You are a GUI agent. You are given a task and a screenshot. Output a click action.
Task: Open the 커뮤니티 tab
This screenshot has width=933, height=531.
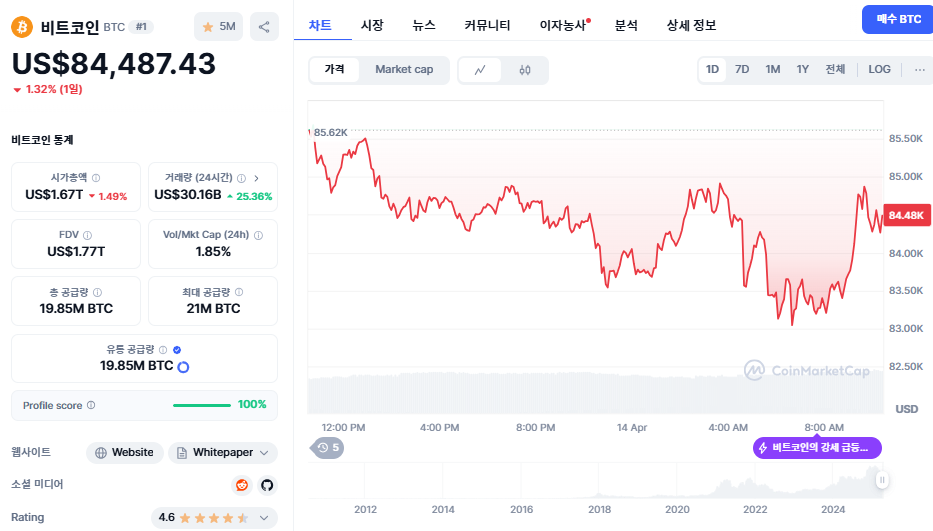(487, 25)
